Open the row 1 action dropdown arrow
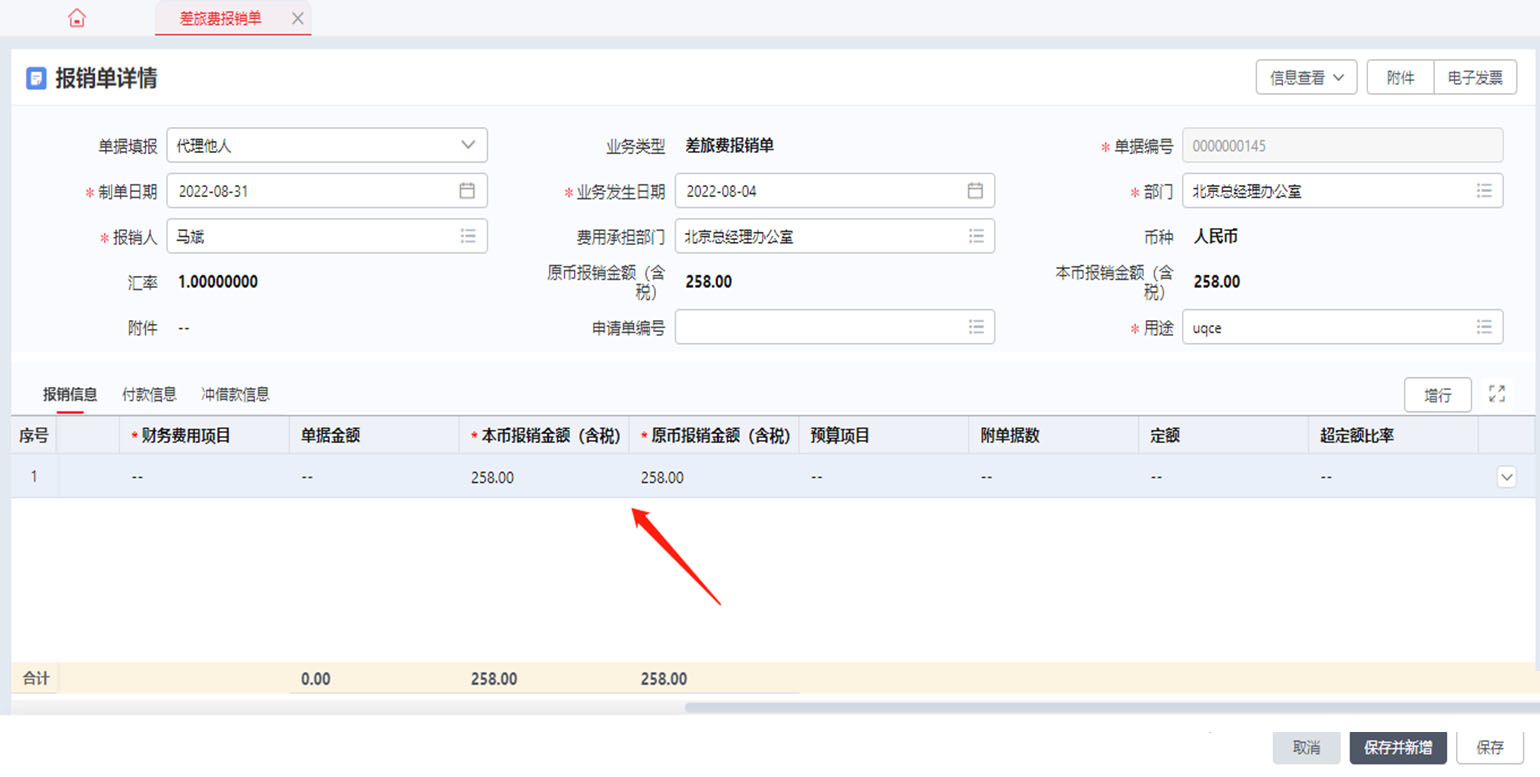The image size is (1540, 777). click(x=1506, y=478)
